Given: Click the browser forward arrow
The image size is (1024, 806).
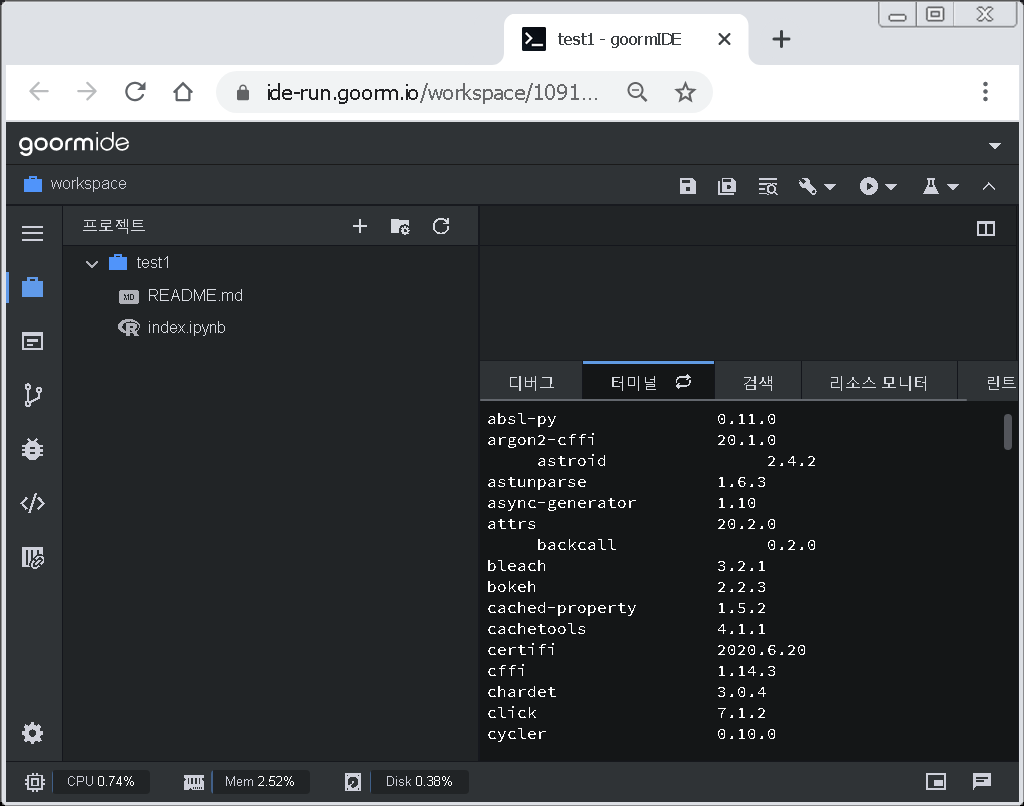Looking at the screenshot, I should pos(87,91).
